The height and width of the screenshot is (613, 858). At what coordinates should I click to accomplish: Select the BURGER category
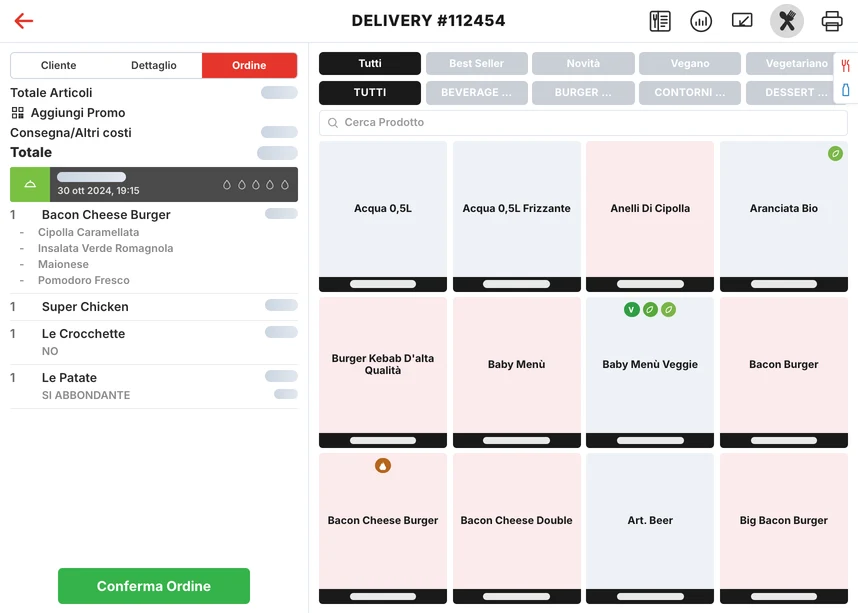coord(583,92)
